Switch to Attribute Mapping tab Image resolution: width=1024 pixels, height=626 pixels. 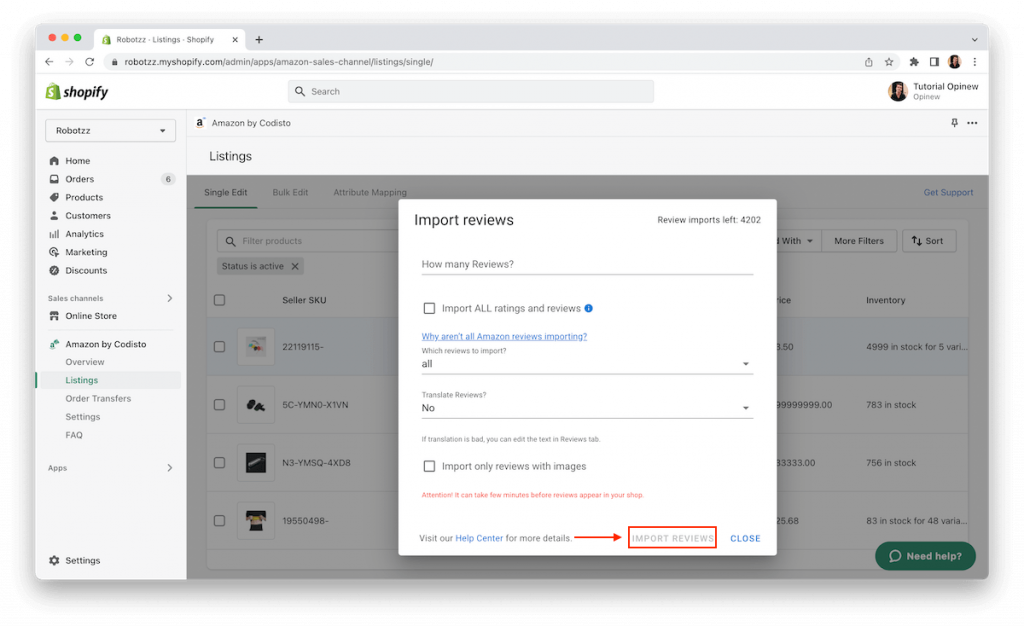pos(370,193)
